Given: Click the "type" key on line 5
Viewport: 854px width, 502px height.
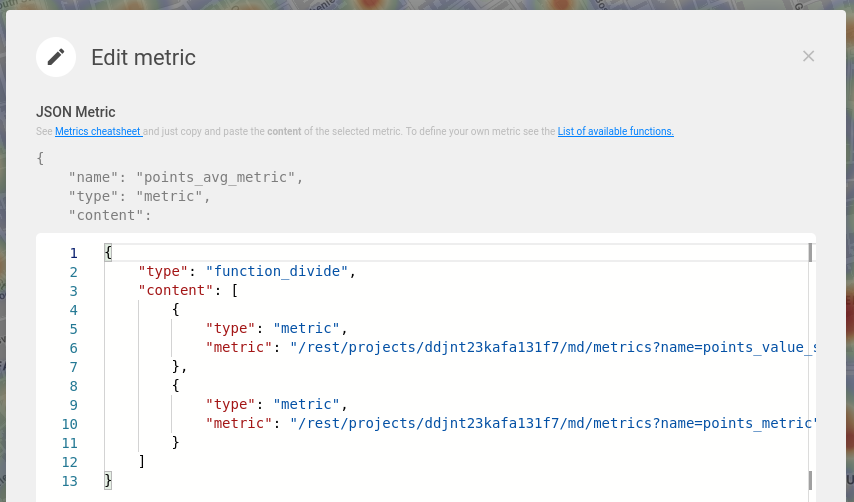Looking at the screenshot, I should click(x=227, y=329).
